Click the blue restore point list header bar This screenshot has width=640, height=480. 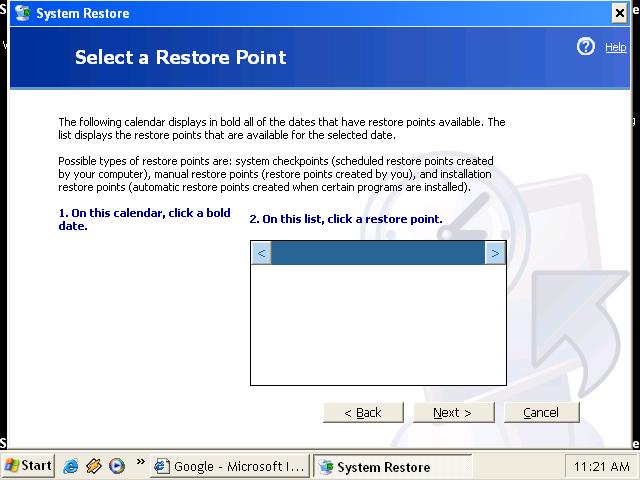click(x=378, y=253)
